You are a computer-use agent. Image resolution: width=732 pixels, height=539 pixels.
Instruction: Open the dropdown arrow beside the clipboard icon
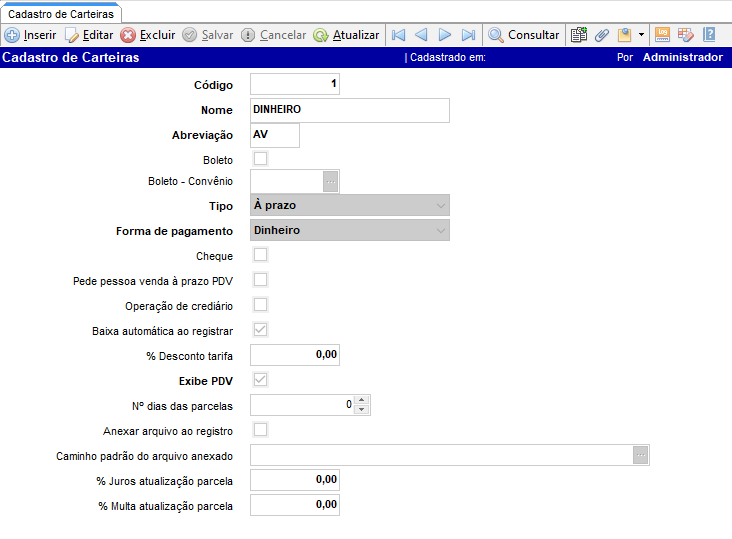[641, 35]
